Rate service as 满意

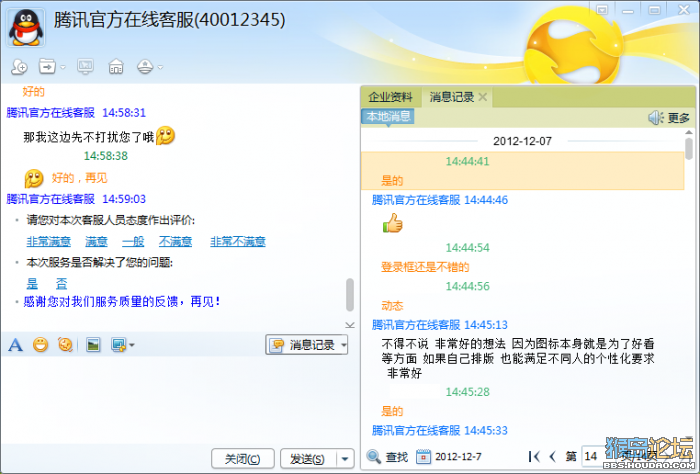[96, 241]
